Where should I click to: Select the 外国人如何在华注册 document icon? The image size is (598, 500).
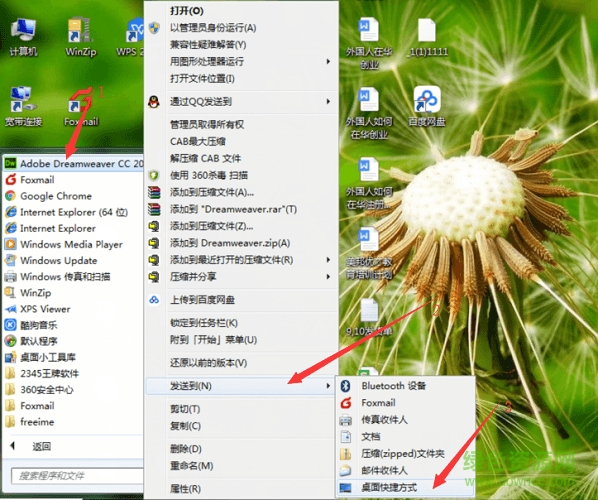click(x=369, y=183)
